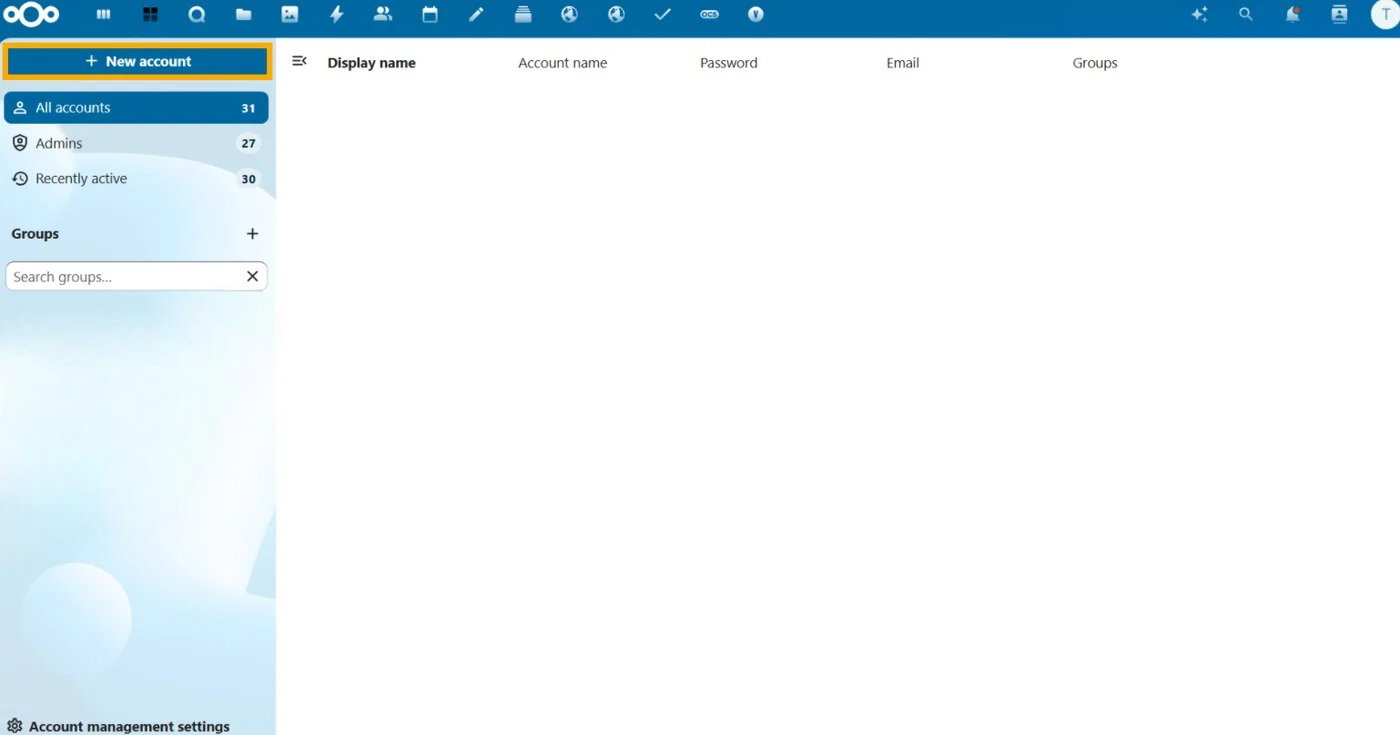Click the globe icon left of the checkmark
The width and height of the screenshot is (1400, 735).
pyautogui.click(x=616, y=15)
